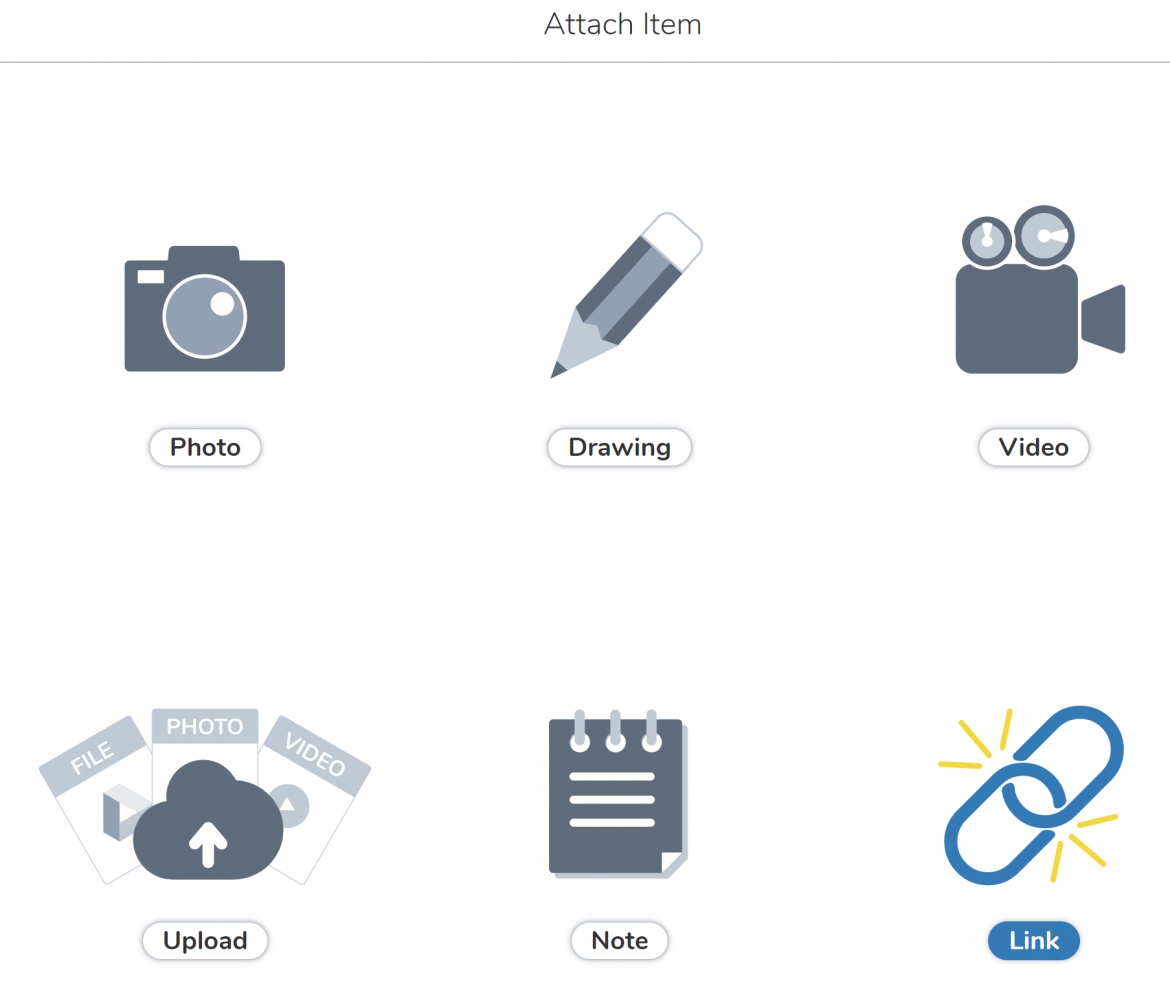Click the Attach Item title text
1170x1001 pixels.
[x=622, y=25]
